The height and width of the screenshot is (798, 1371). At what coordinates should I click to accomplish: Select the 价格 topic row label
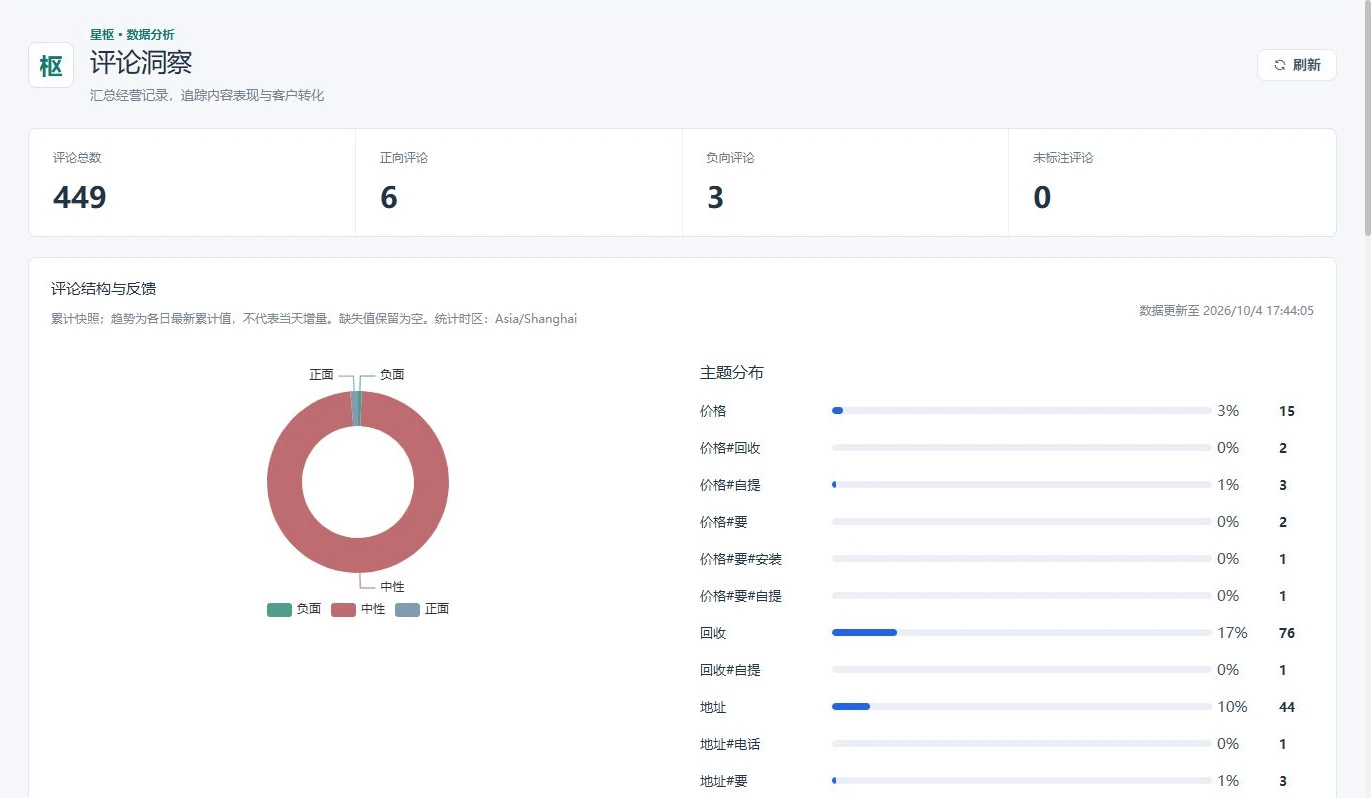[713, 411]
